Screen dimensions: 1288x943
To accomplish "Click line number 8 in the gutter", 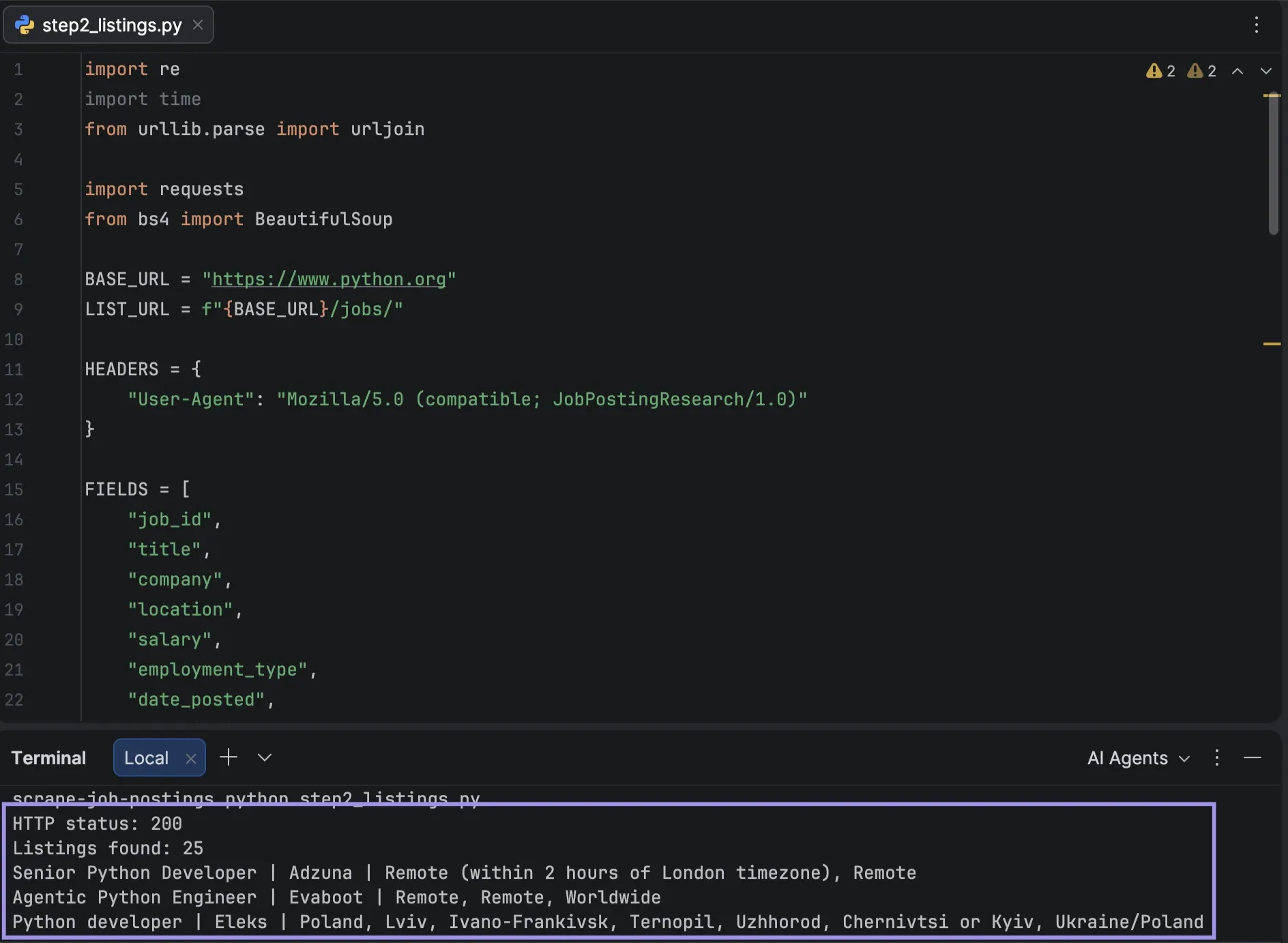I will (18, 279).
